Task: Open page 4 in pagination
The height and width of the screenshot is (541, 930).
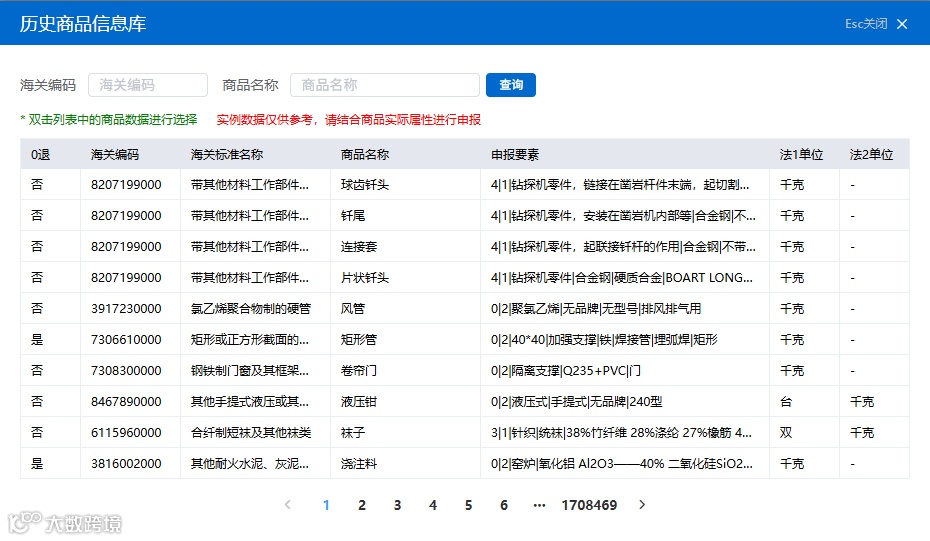Action: click(x=433, y=505)
